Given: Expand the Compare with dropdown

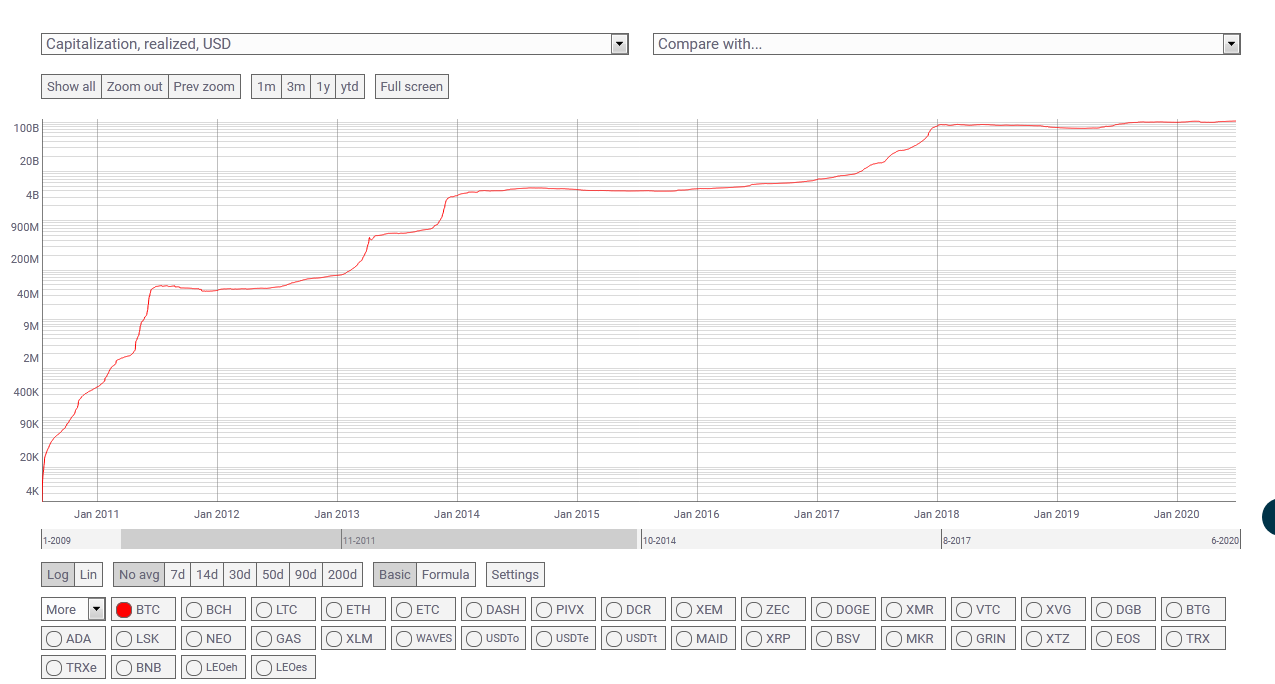Looking at the screenshot, I should point(947,44).
